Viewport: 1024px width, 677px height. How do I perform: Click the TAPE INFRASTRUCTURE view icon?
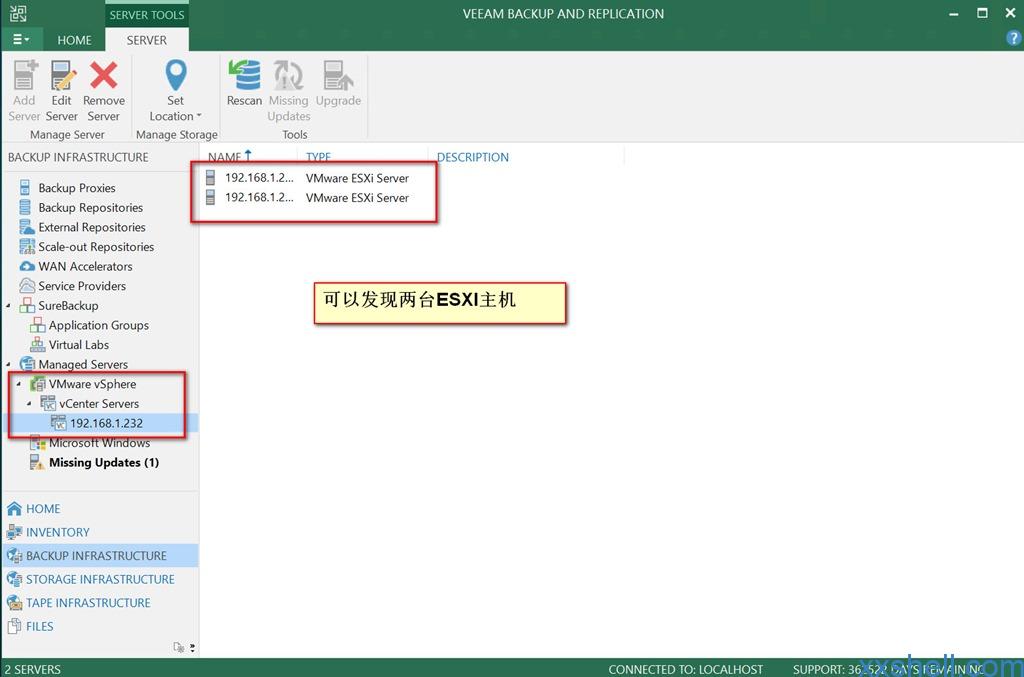(x=14, y=603)
